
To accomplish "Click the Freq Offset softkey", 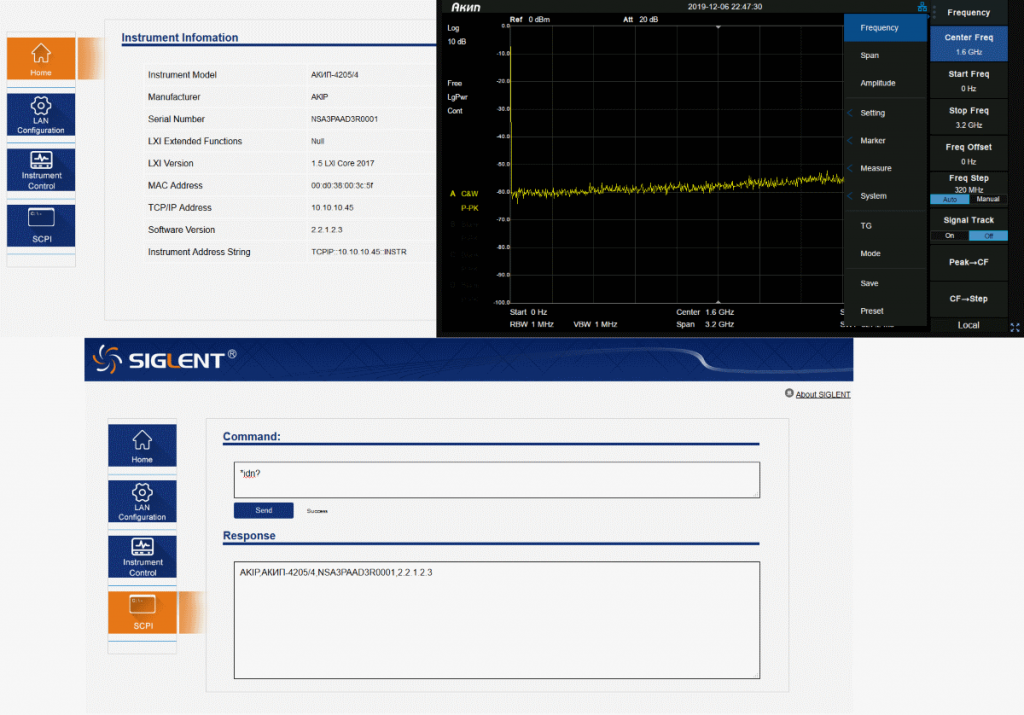I will coord(968,154).
